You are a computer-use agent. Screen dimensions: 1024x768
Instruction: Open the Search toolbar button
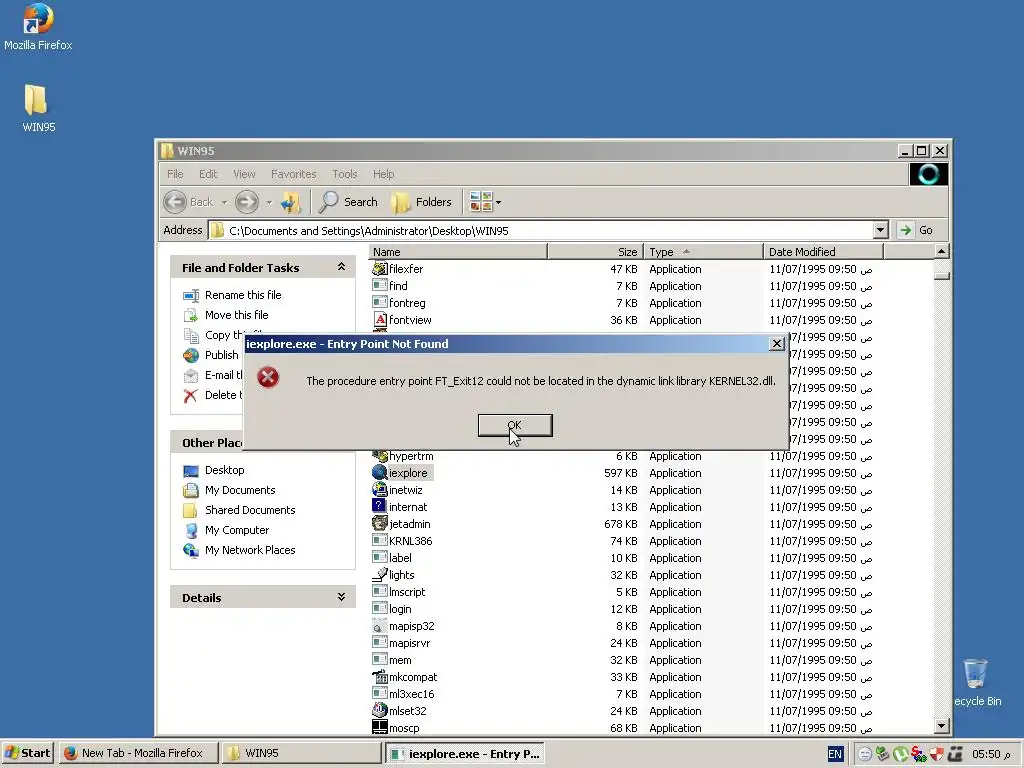point(348,202)
